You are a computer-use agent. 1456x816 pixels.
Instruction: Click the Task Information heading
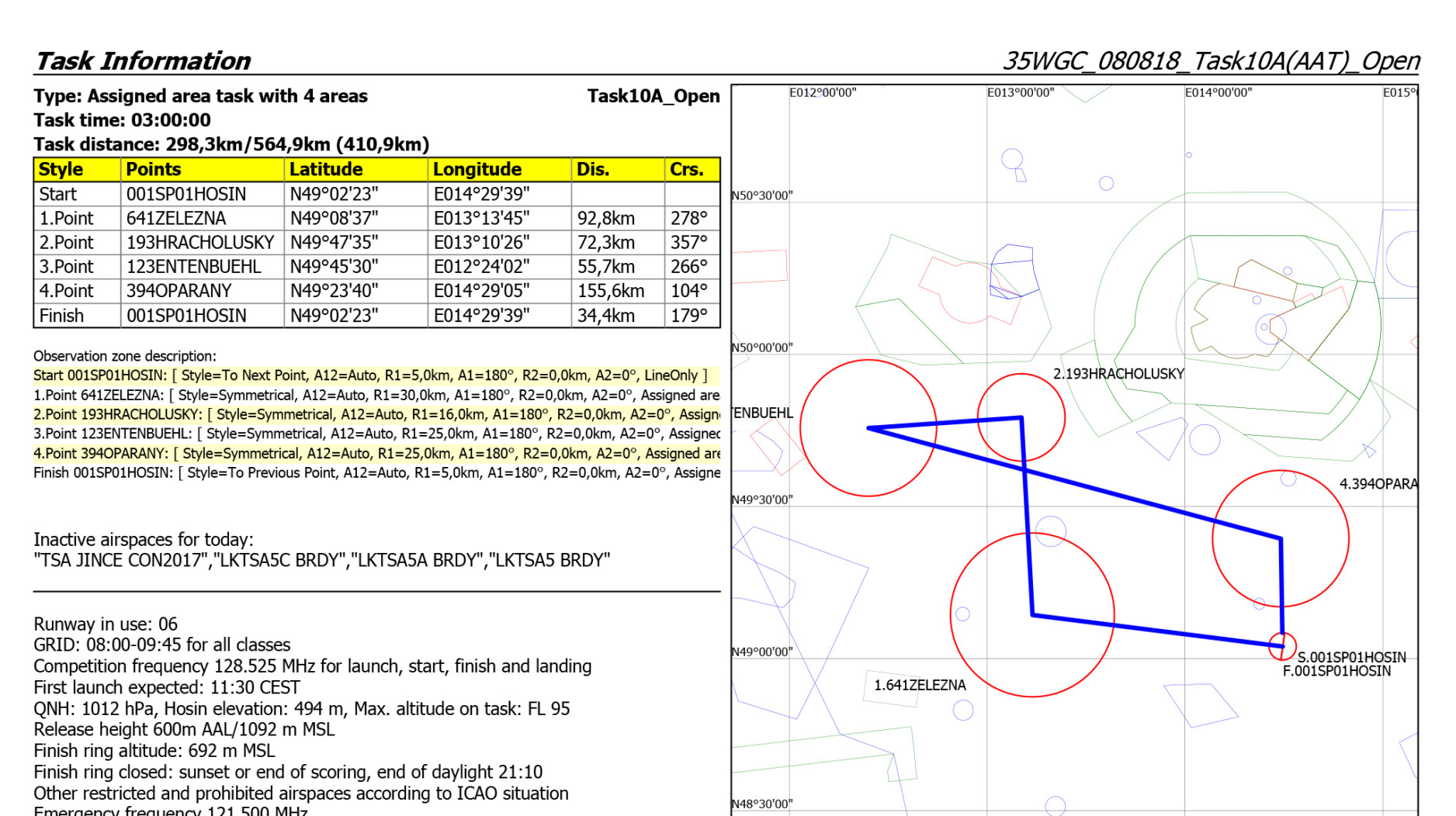pyautogui.click(x=143, y=61)
